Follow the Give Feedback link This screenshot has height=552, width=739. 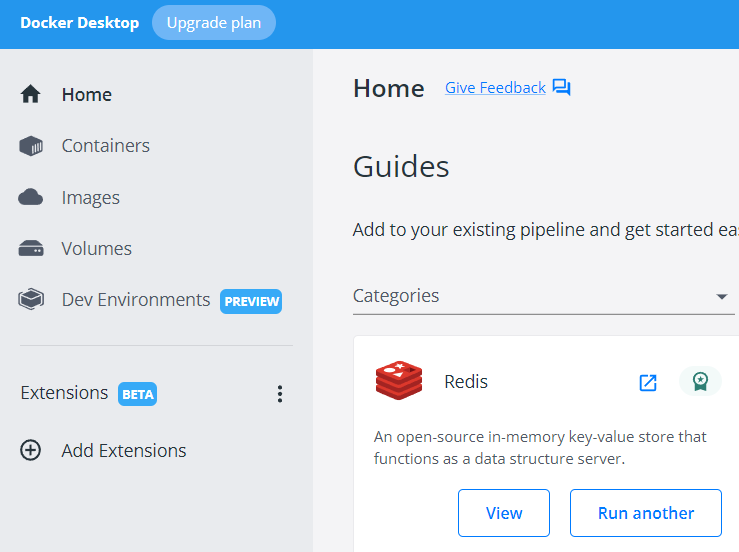495,88
